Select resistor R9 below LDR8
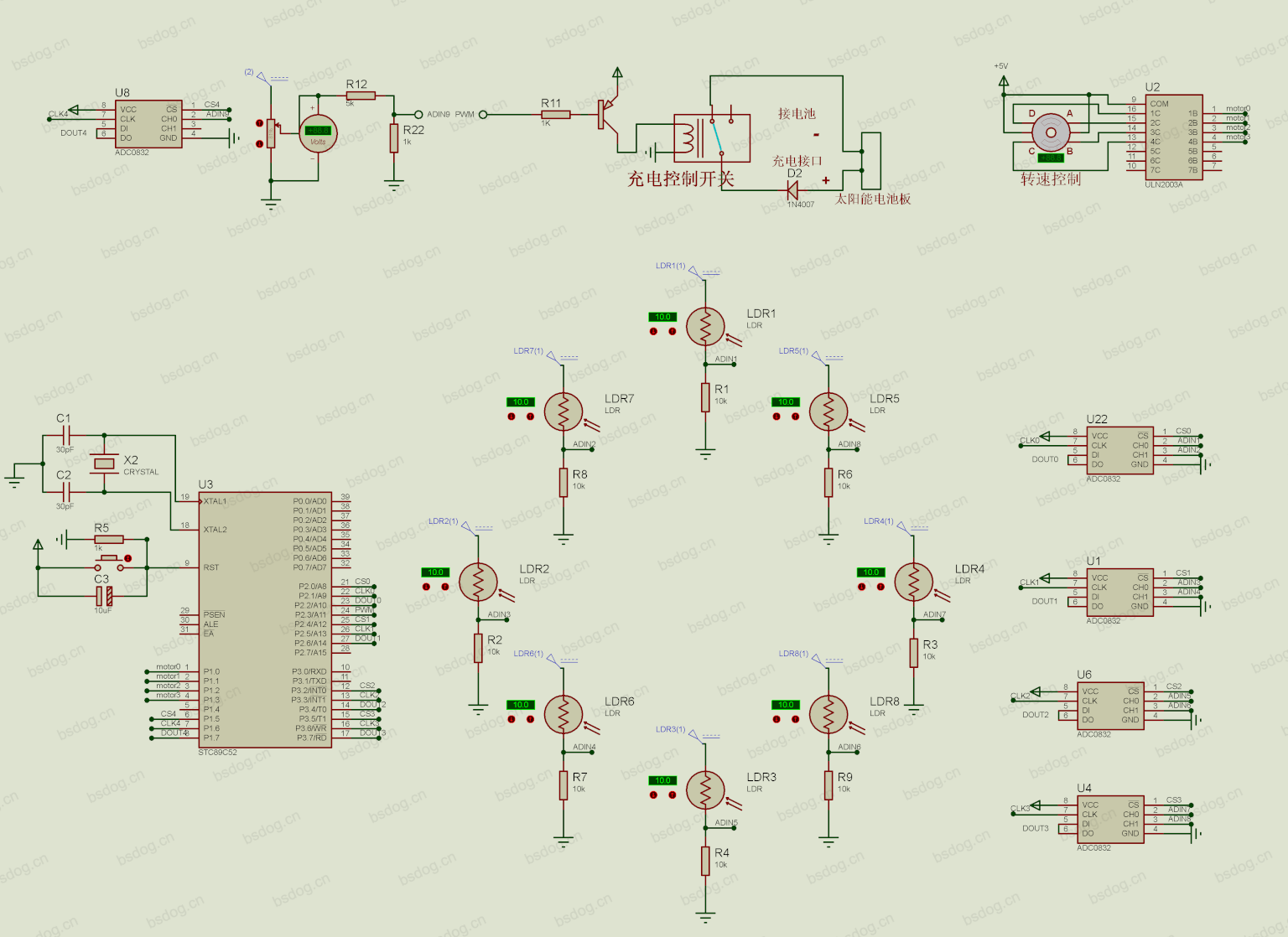 [828, 785]
